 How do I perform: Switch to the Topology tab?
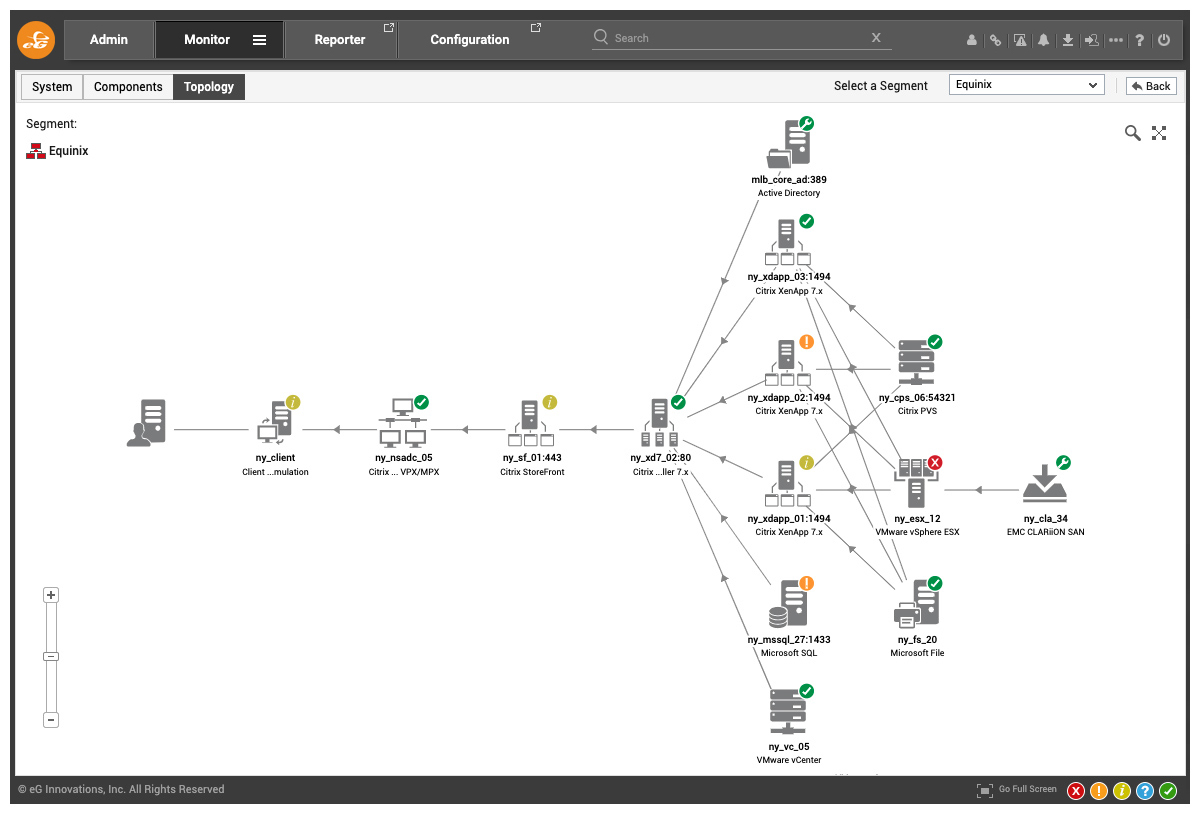pos(209,87)
